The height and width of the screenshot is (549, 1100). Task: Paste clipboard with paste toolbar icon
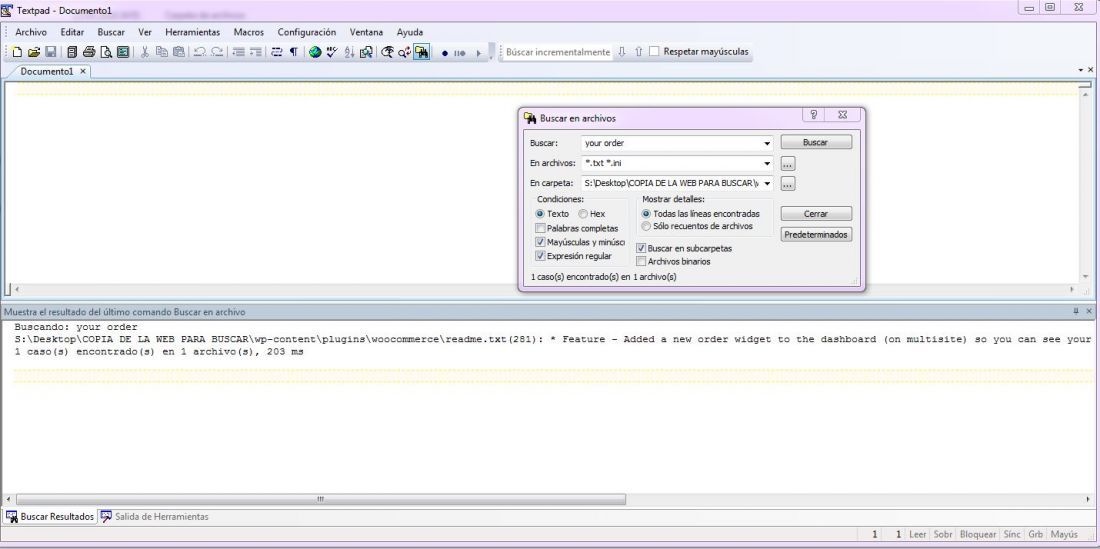tap(178, 52)
